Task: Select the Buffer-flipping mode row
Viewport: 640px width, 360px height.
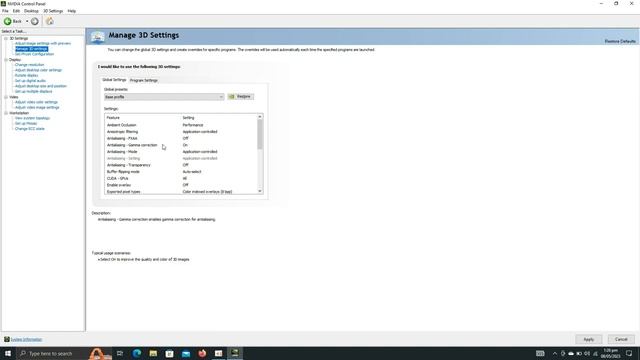Action: tap(181, 172)
